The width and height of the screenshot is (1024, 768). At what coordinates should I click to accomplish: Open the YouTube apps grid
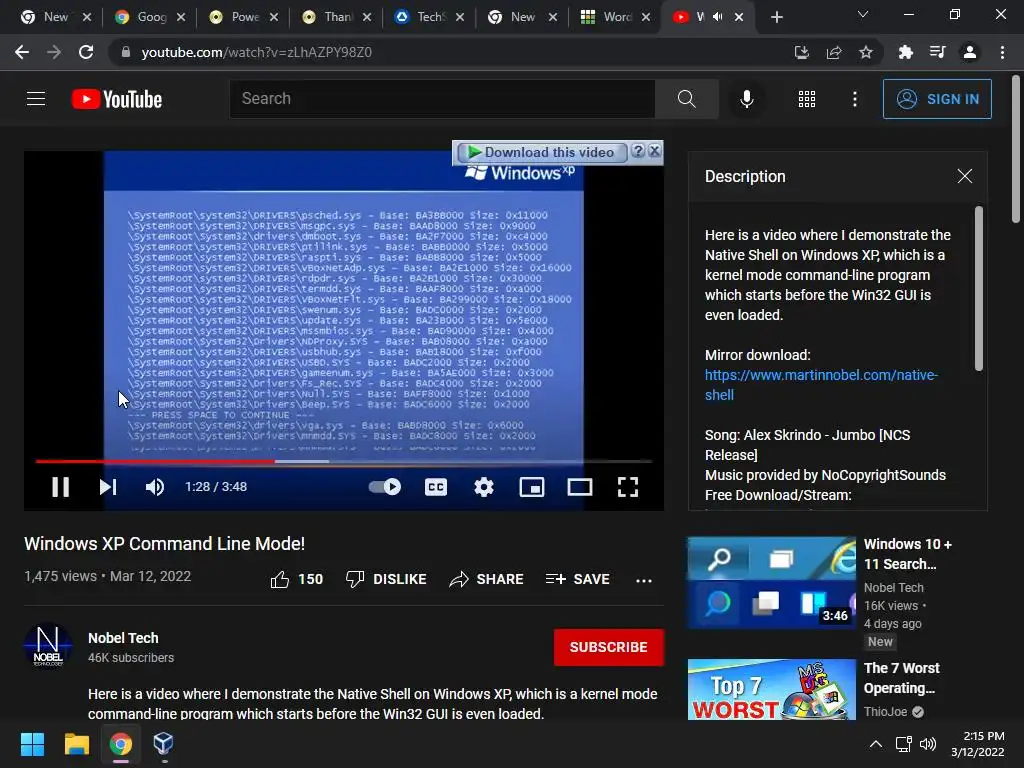pyautogui.click(x=807, y=99)
